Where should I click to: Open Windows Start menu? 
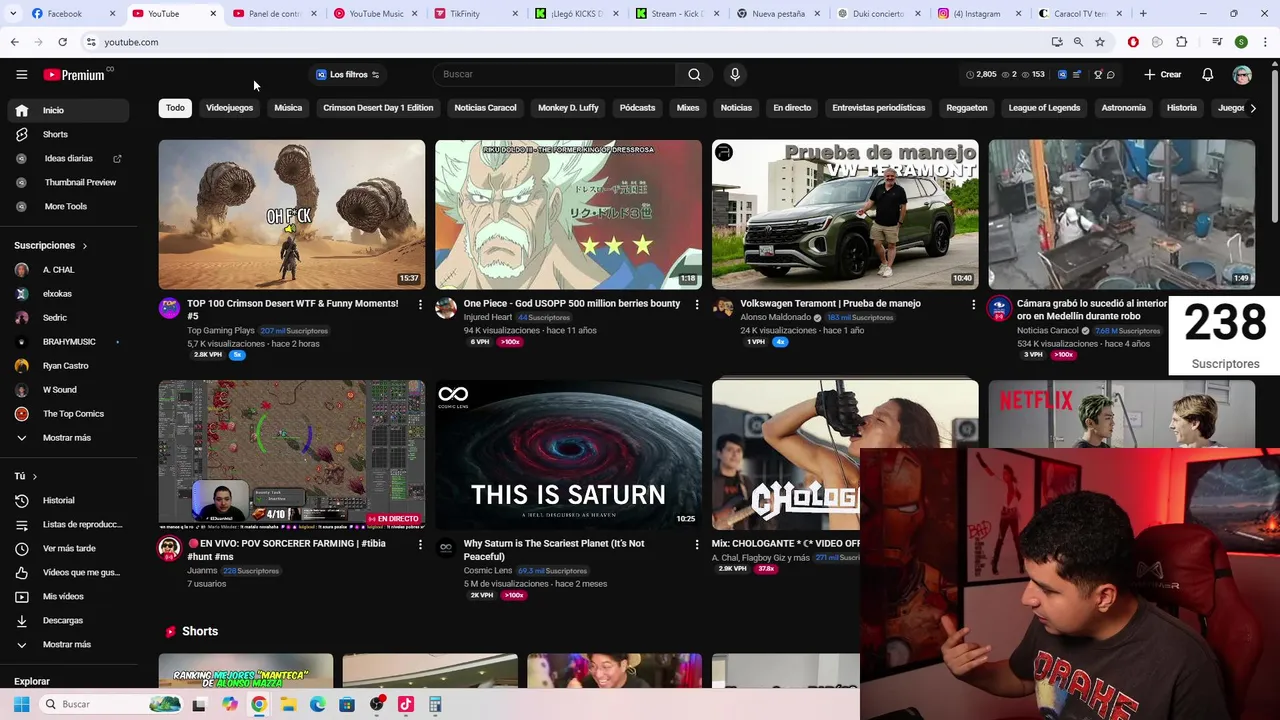[x=21, y=704]
